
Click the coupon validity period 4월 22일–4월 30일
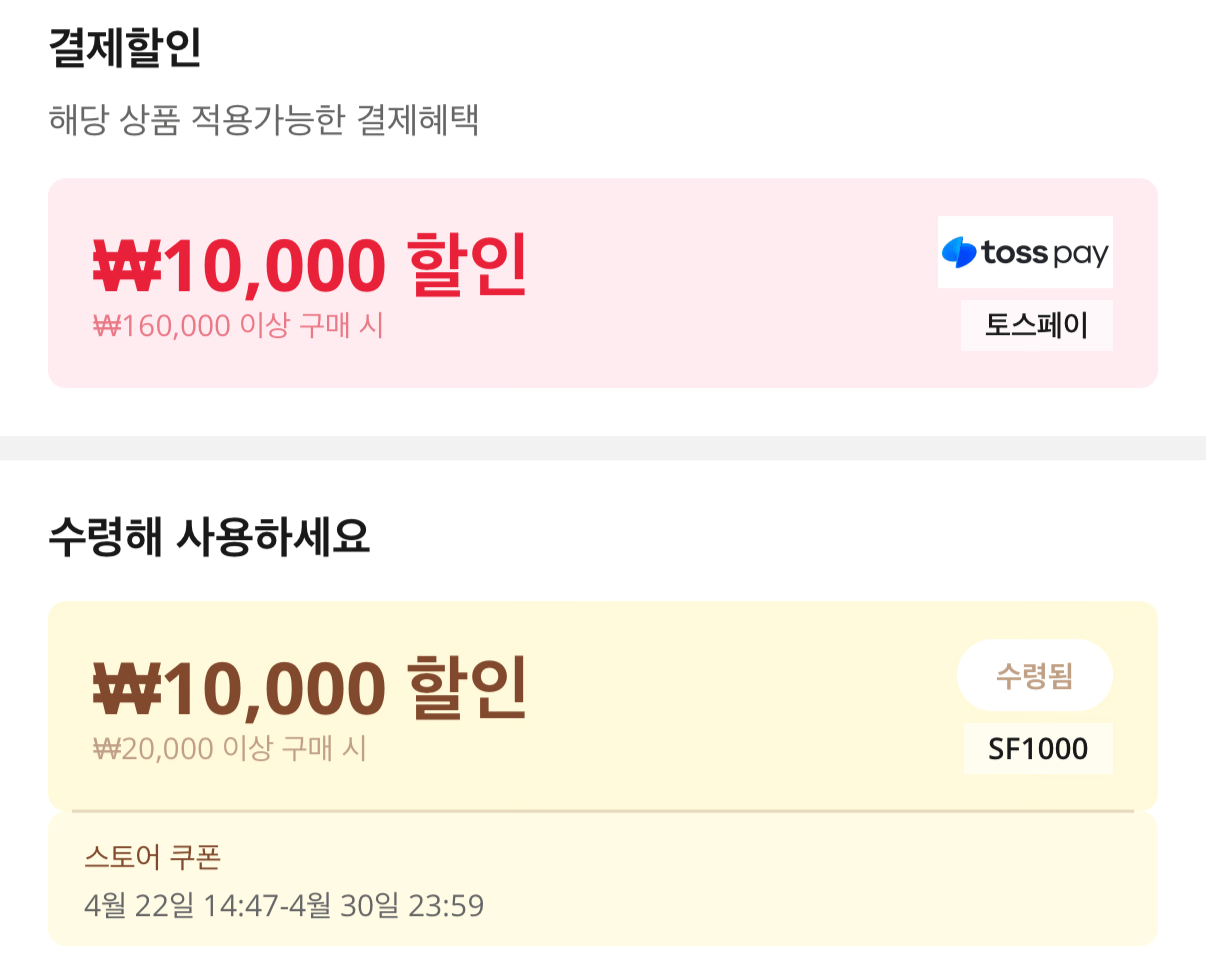(284, 906)
